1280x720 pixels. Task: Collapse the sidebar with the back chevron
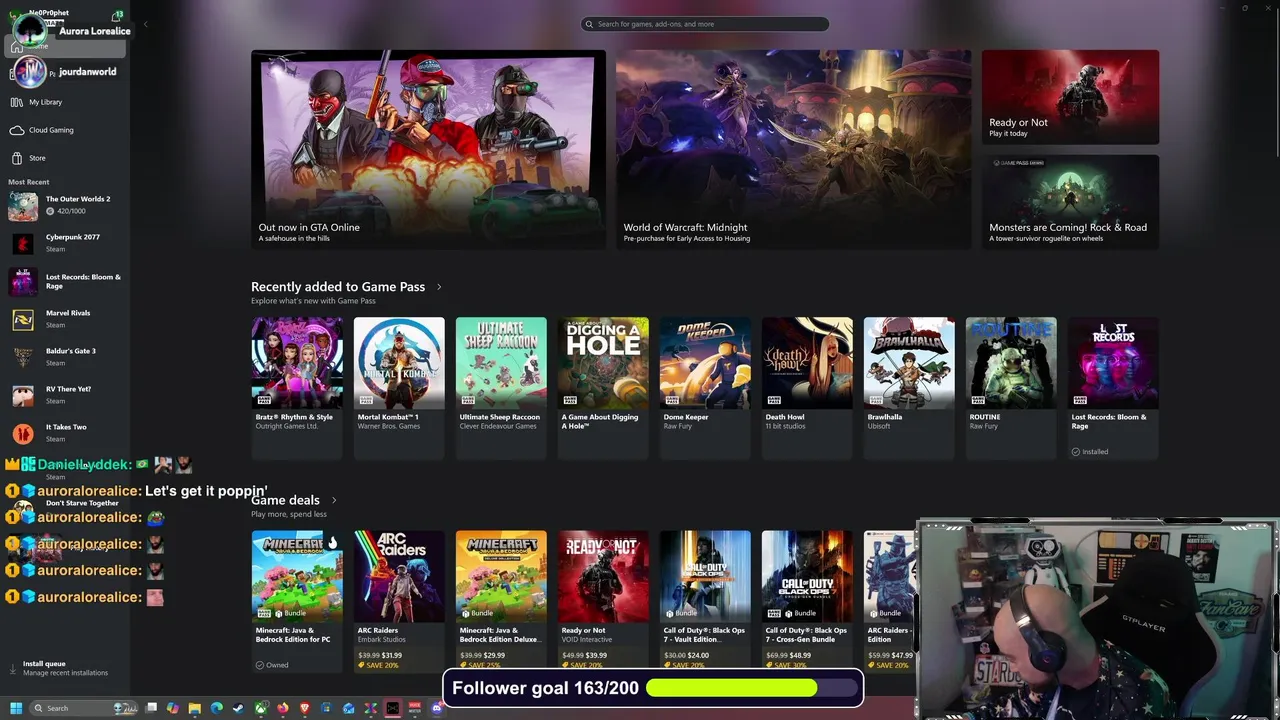pyautogui.click(x=145, y=24)
